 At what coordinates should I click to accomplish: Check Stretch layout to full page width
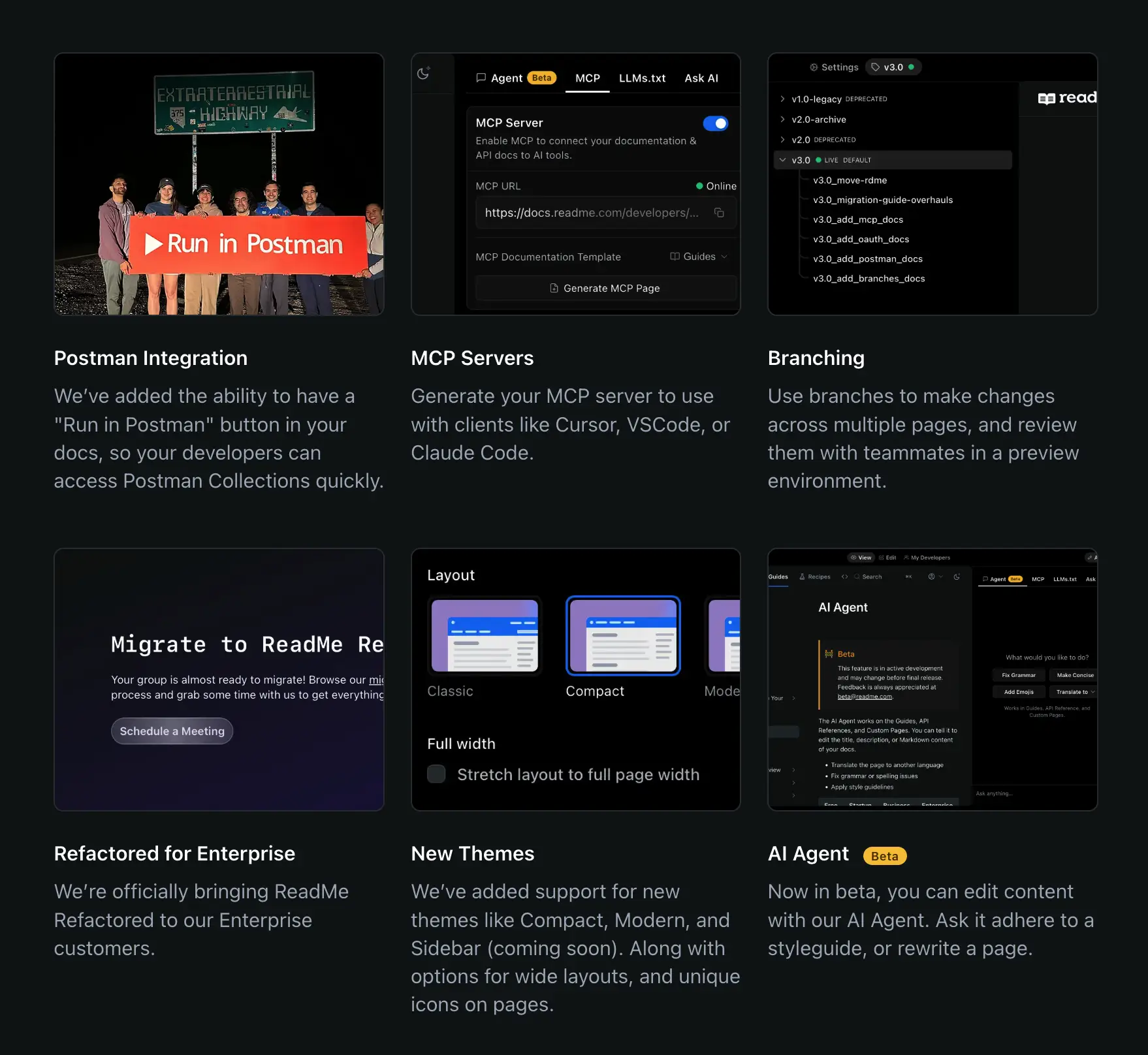pos(436,774)
